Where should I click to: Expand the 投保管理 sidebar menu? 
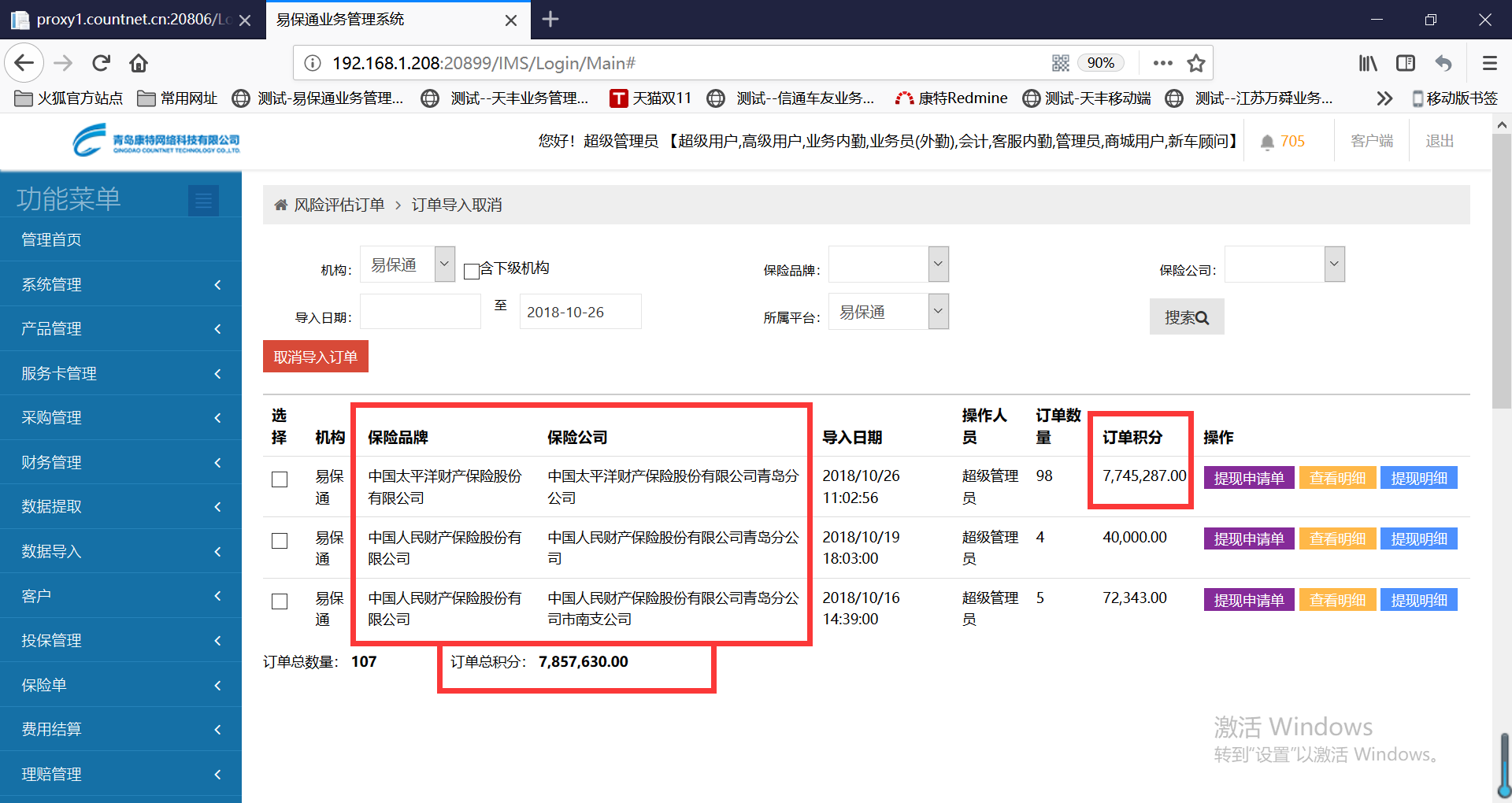(120, 640)
